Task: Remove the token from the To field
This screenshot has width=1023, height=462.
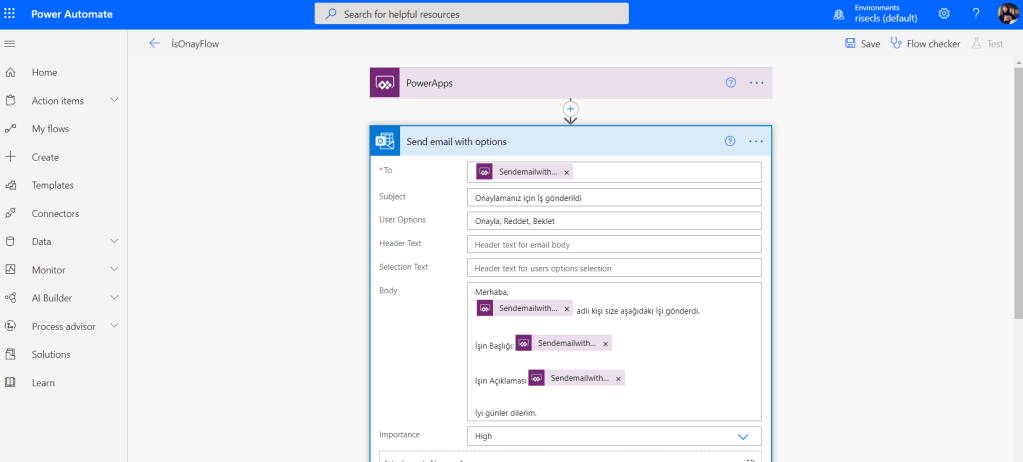Action: point(566,172)
